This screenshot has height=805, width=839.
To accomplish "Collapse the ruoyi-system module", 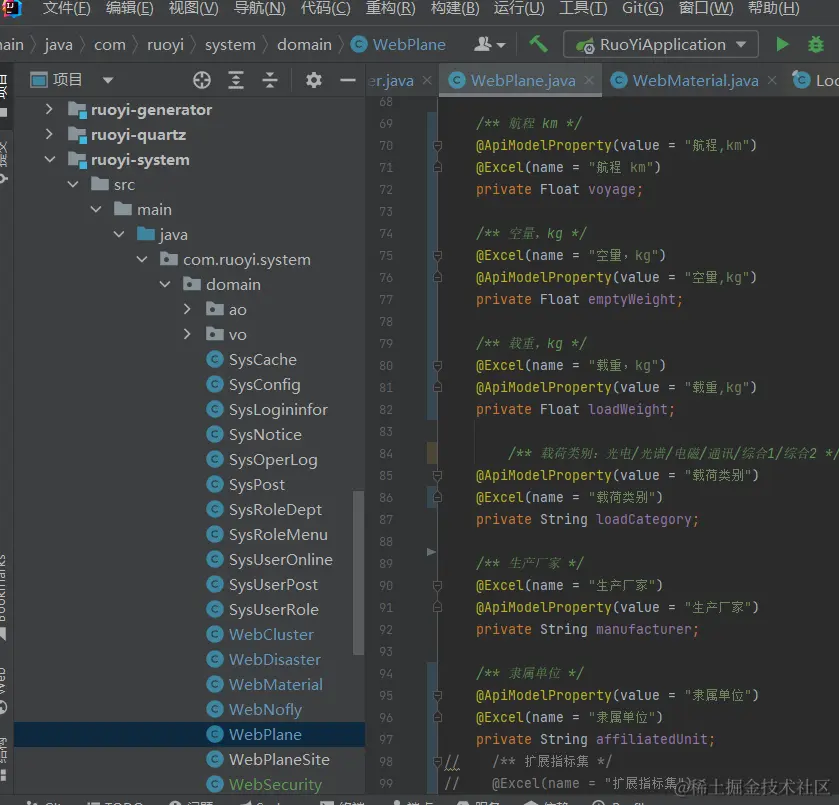I will (50, 159).
